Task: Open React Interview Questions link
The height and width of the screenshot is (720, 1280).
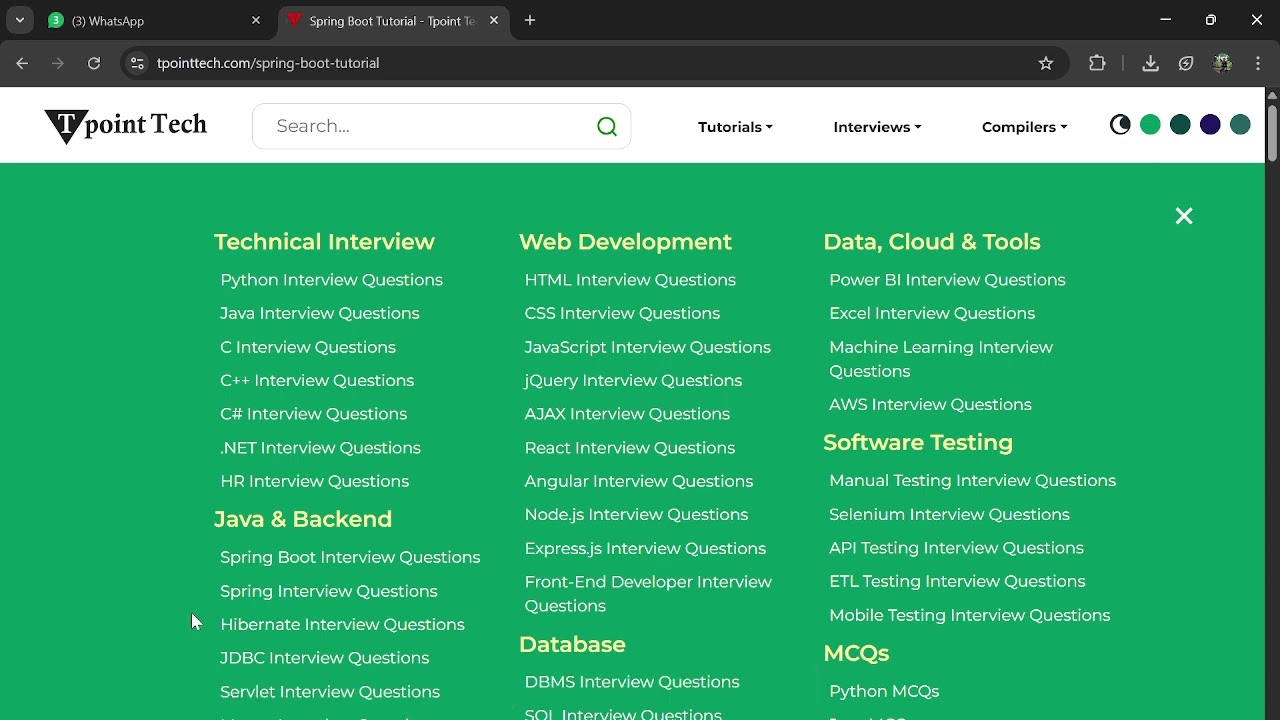Action: click(x=629, y=448)
